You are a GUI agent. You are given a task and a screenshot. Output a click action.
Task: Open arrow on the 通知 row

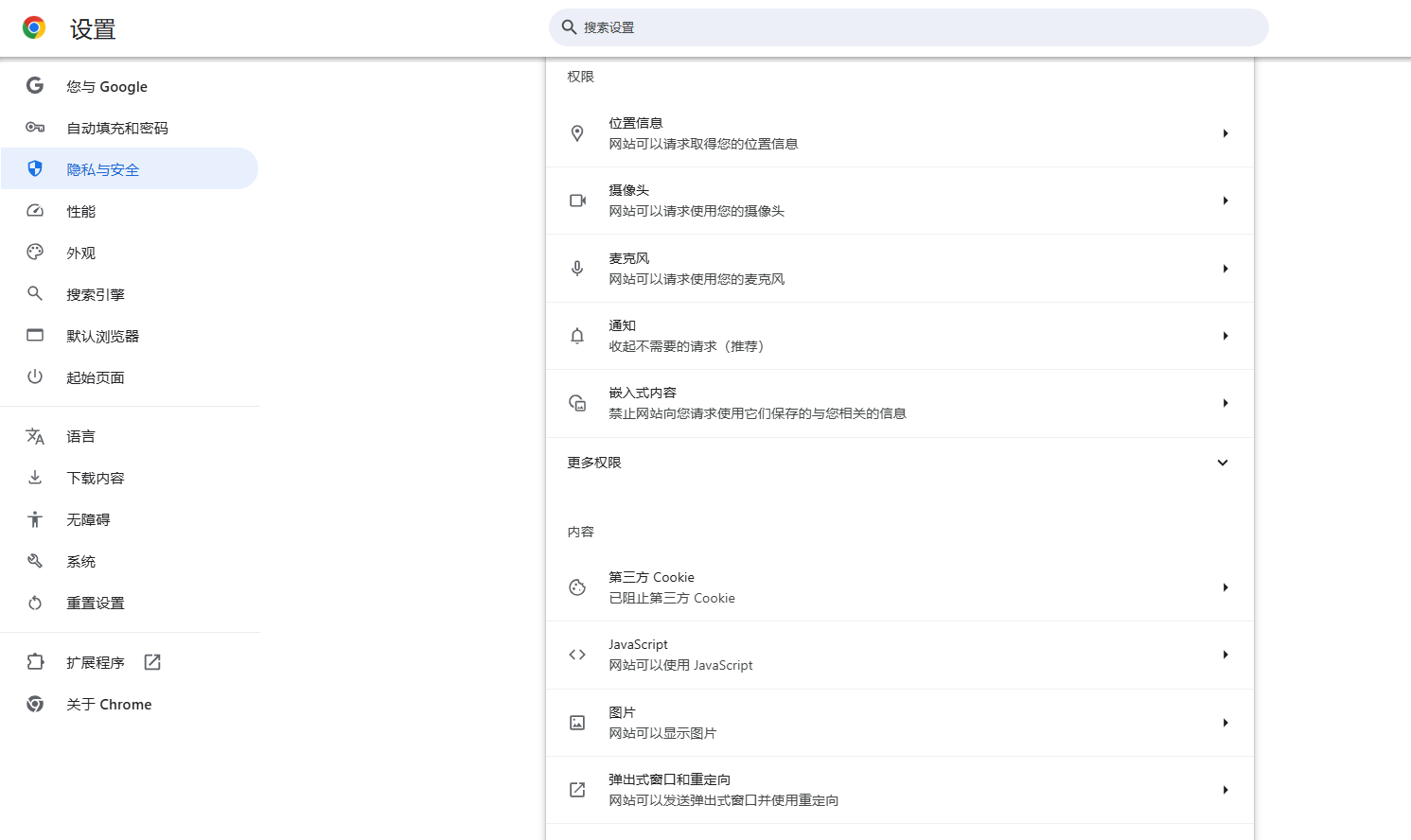tap(1226, 336)
